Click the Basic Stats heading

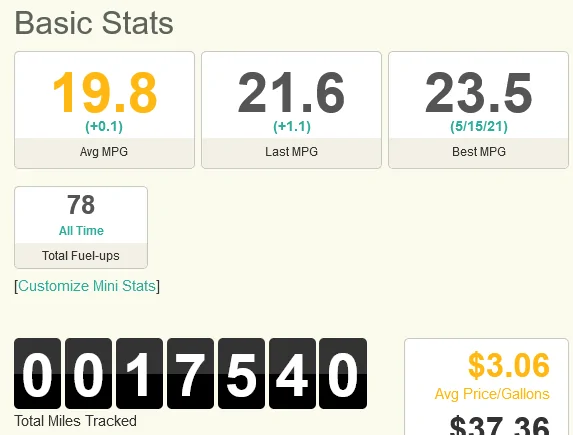[94, 23]
